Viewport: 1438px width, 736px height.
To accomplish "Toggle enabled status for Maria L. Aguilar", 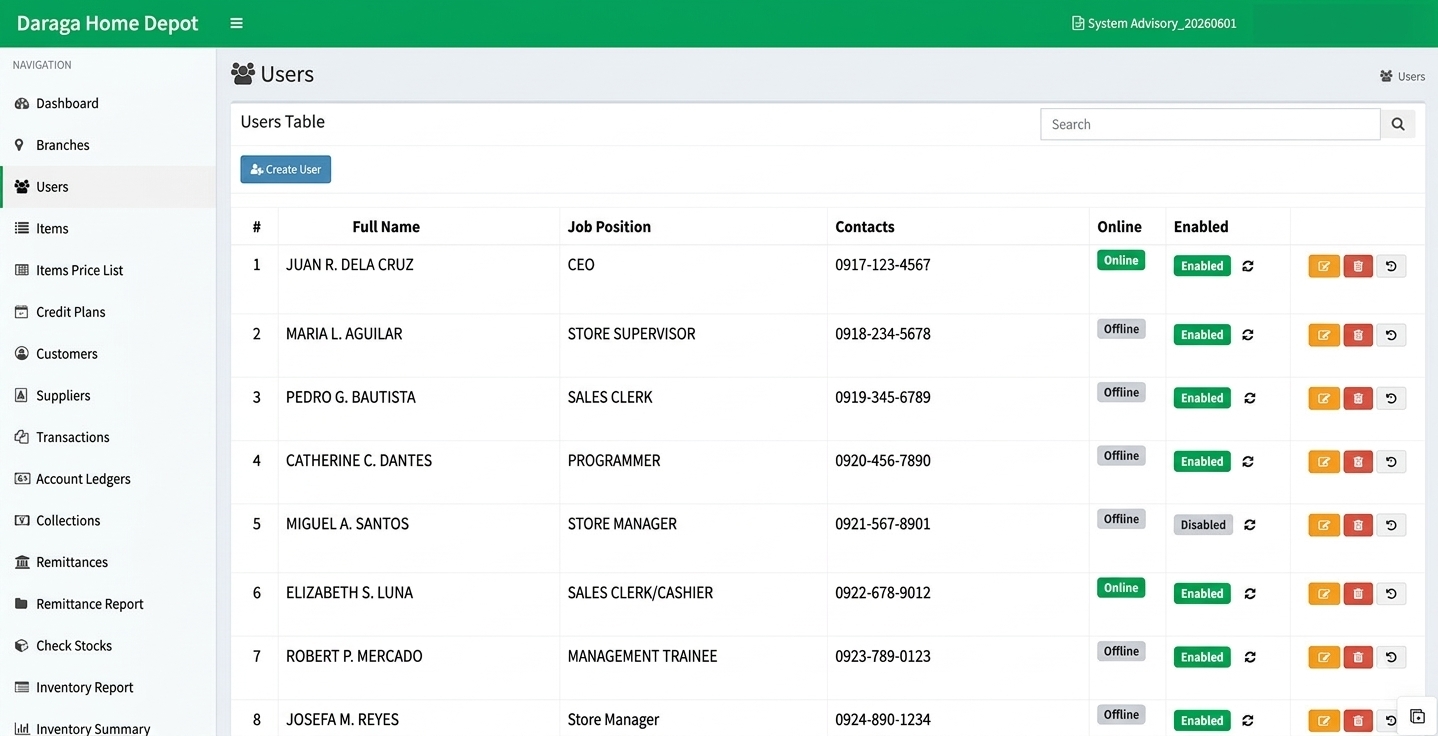I will coord(1248,335).
